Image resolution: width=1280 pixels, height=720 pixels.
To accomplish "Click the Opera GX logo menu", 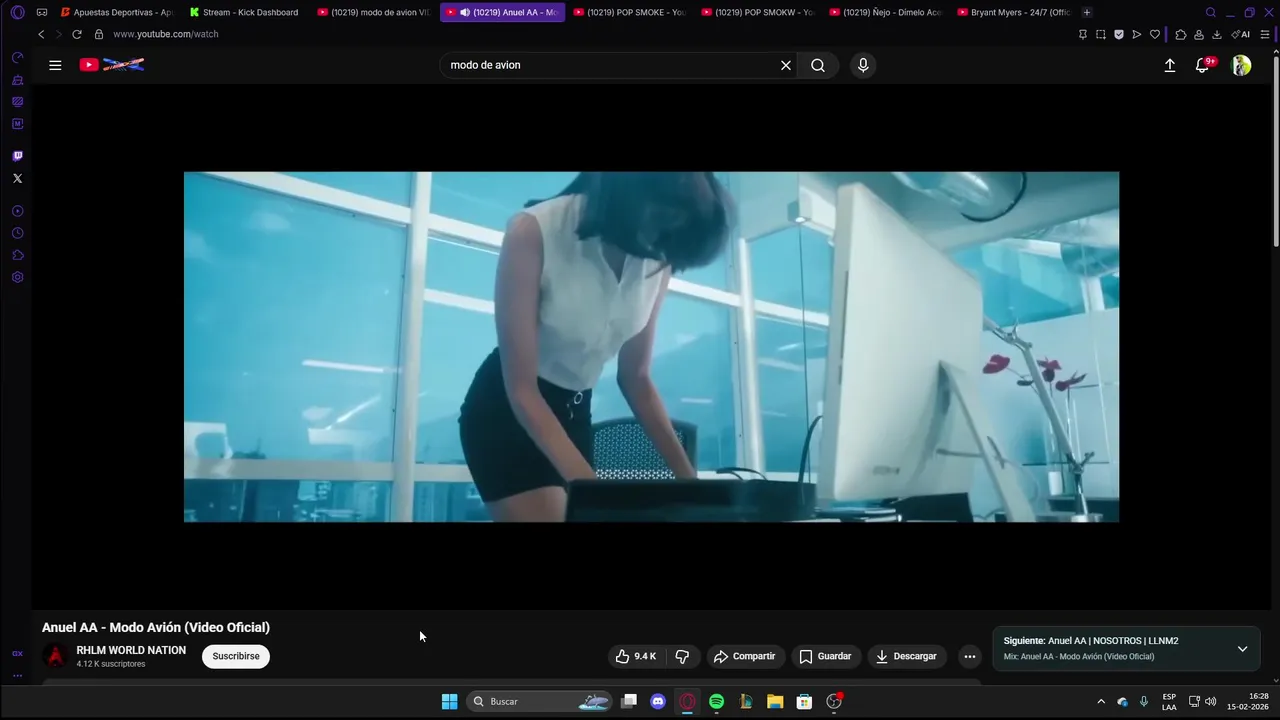I will click(17, 12).
